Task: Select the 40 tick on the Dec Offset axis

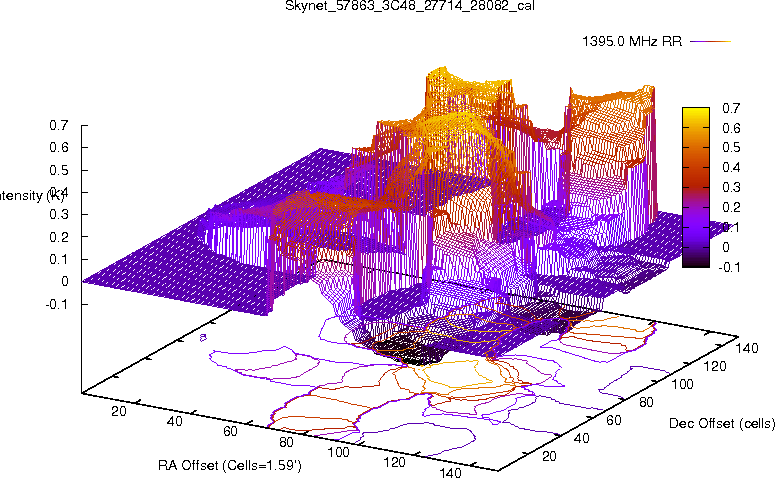Action: click(581, 438)
